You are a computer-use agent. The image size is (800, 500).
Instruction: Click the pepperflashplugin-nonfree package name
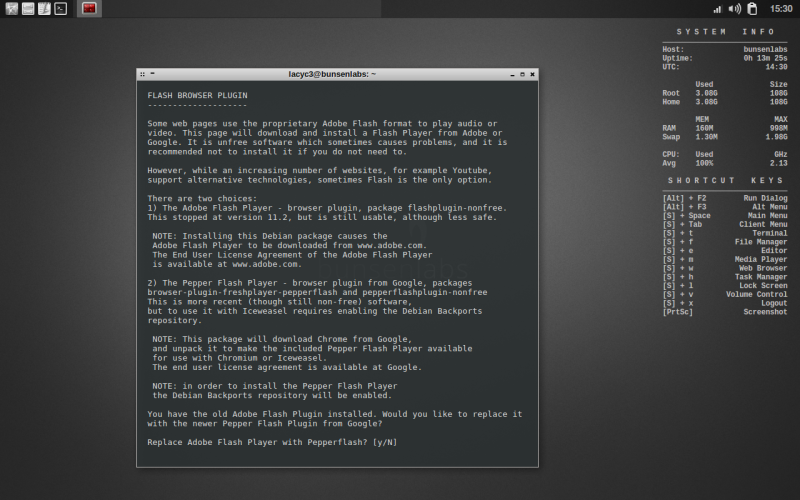425,292
